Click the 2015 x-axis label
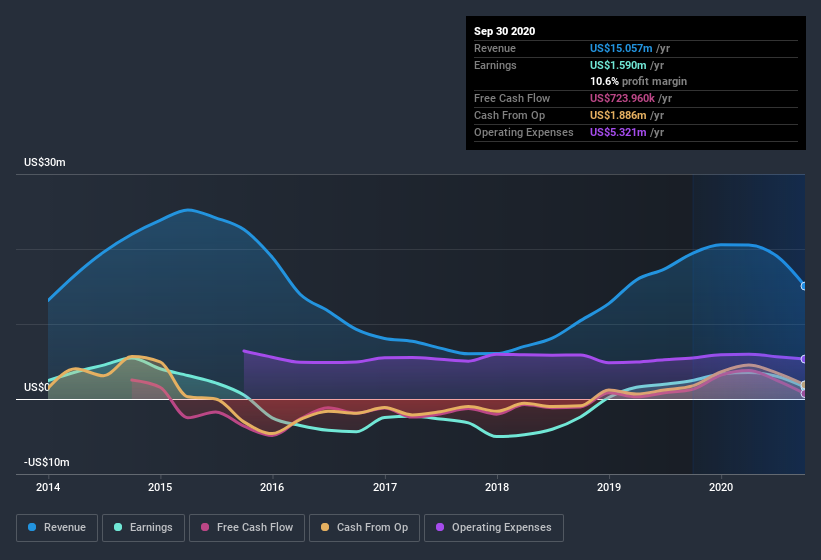Screen dimensions: 821x560 coord(160,487)
